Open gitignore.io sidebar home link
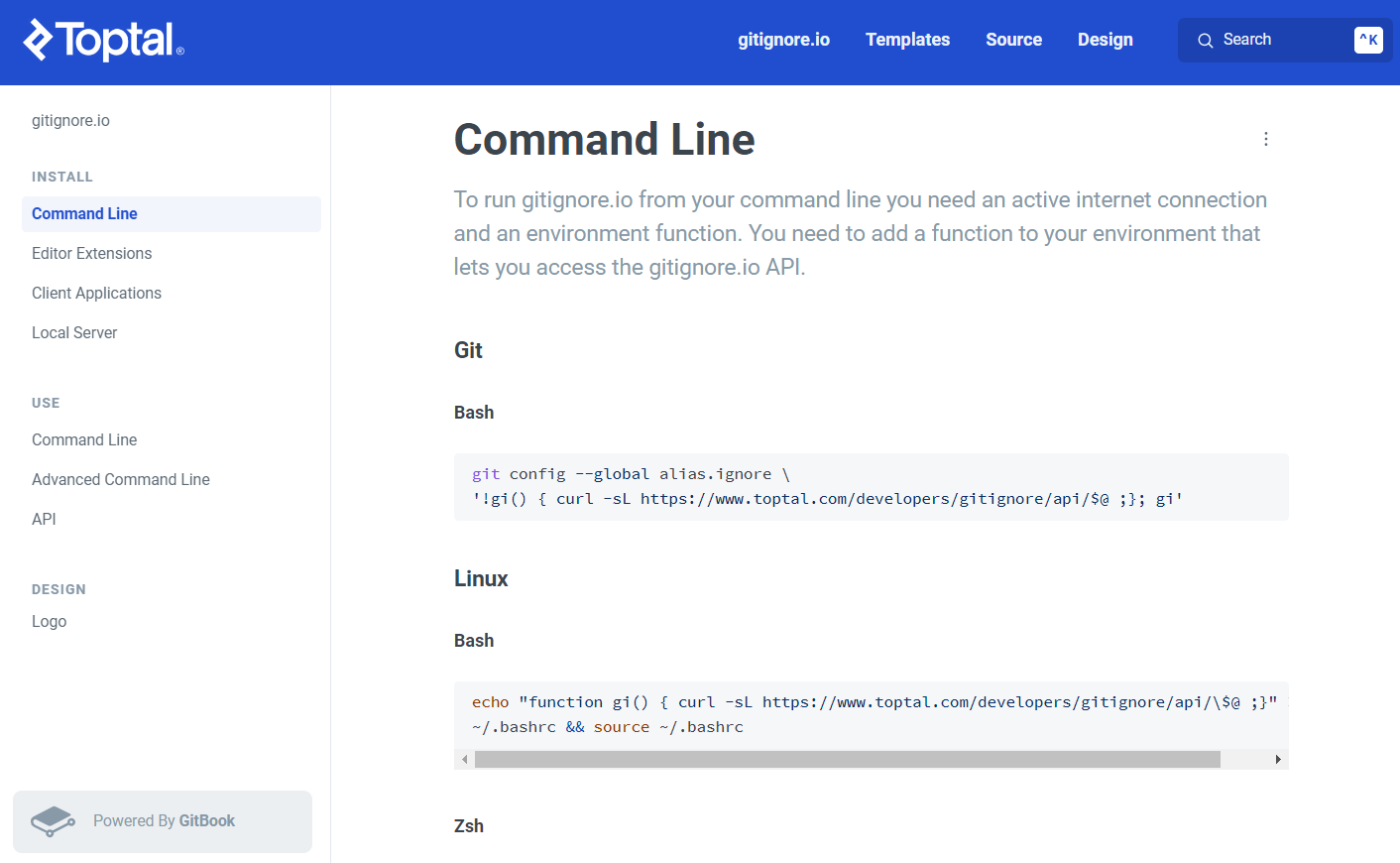The image size is (1400, 863). point(70,120)
